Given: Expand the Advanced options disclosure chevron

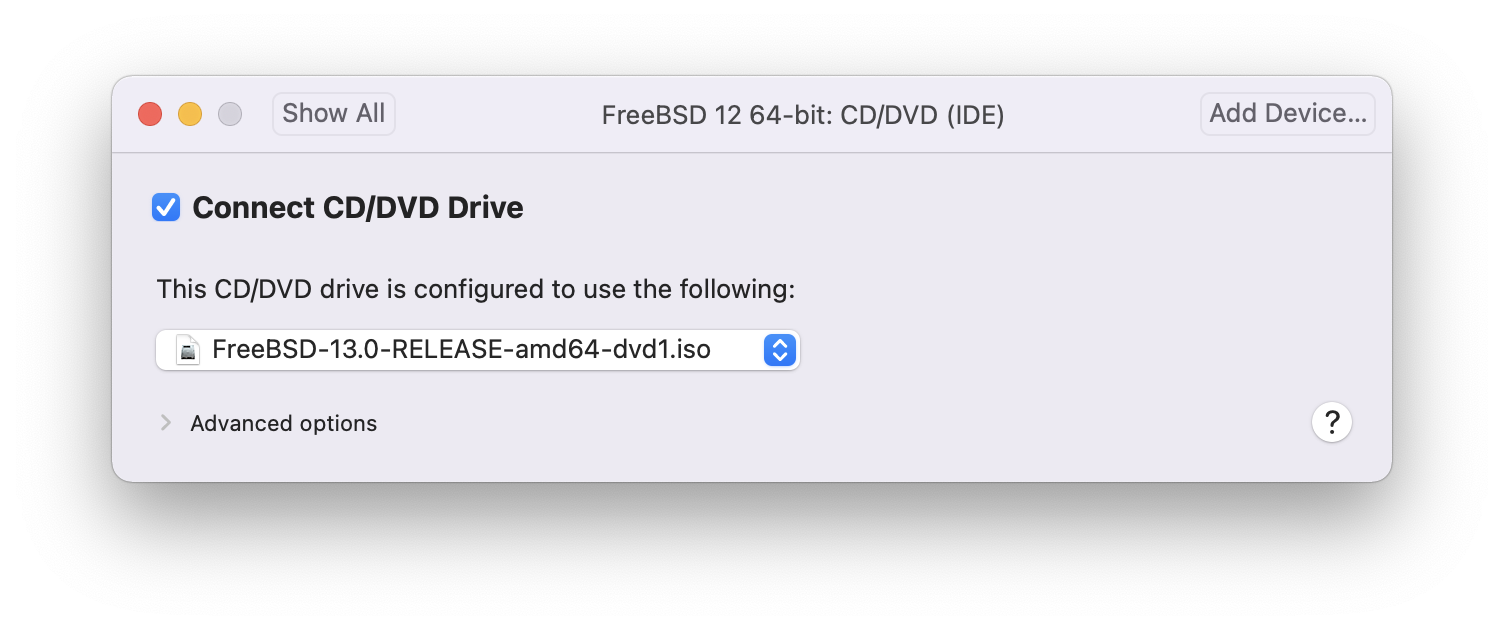Looking at the screenshot, I should coord(166,423).
